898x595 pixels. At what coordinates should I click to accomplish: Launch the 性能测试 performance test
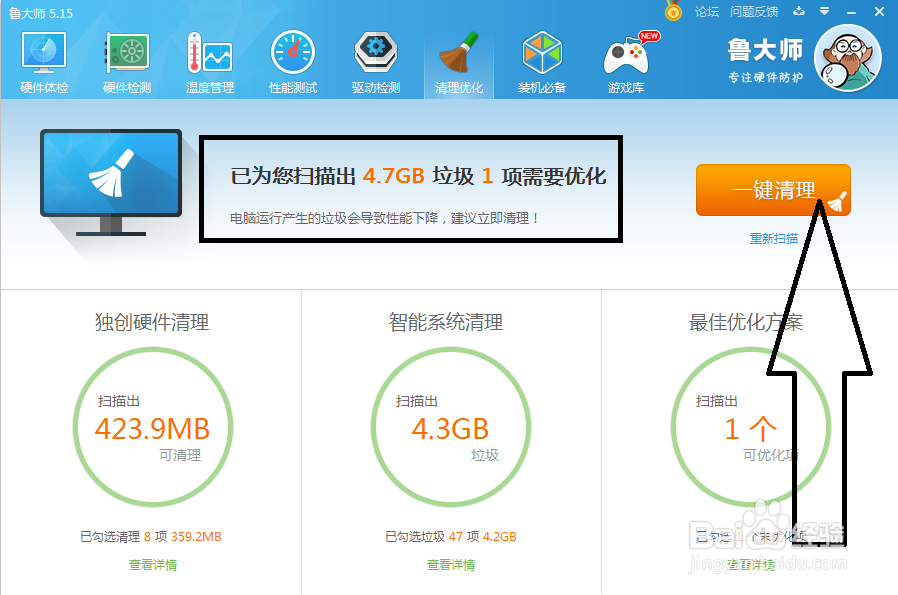(292, 60)
